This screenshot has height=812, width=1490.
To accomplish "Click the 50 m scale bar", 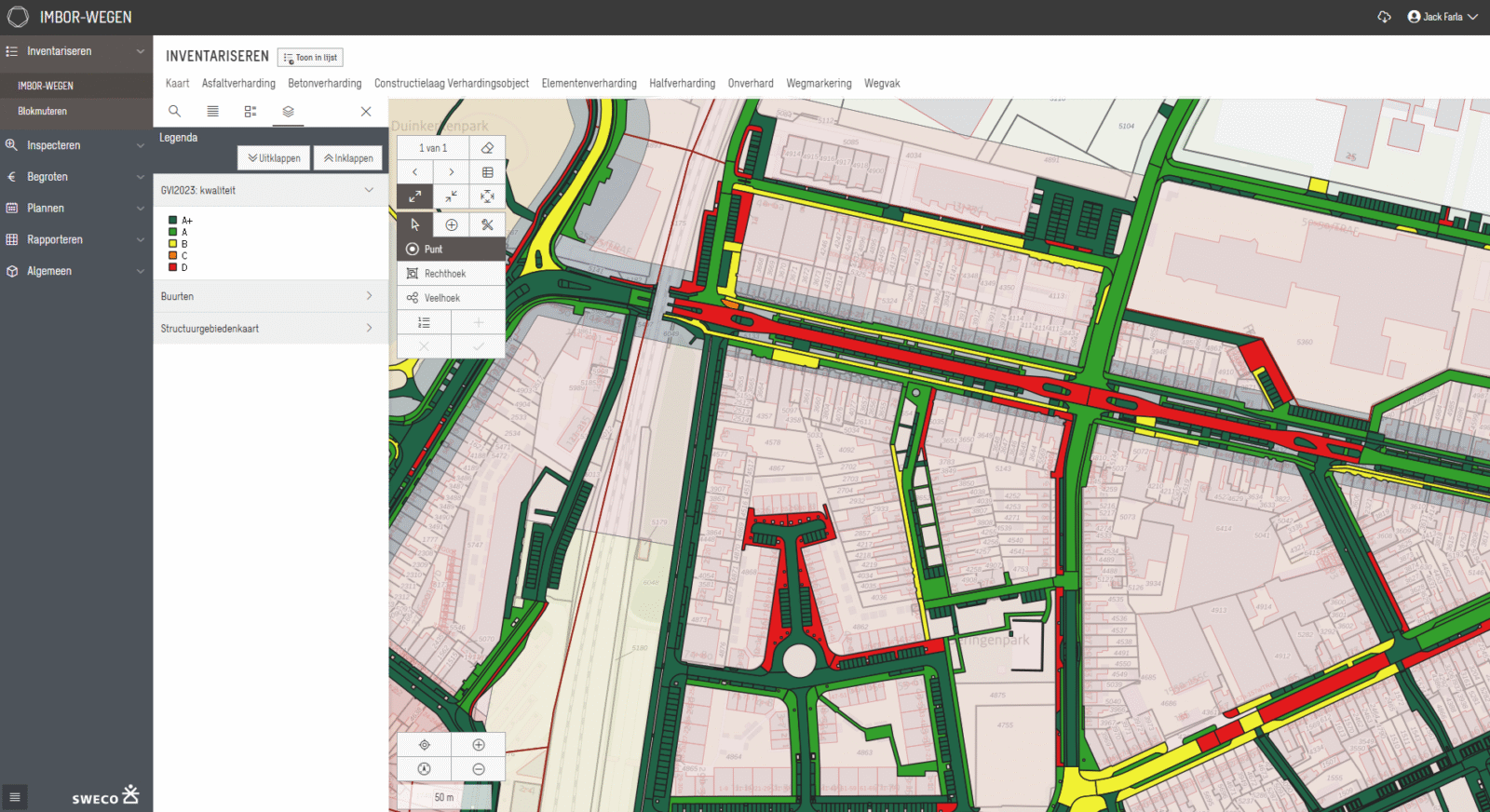I will click(444, 797).
